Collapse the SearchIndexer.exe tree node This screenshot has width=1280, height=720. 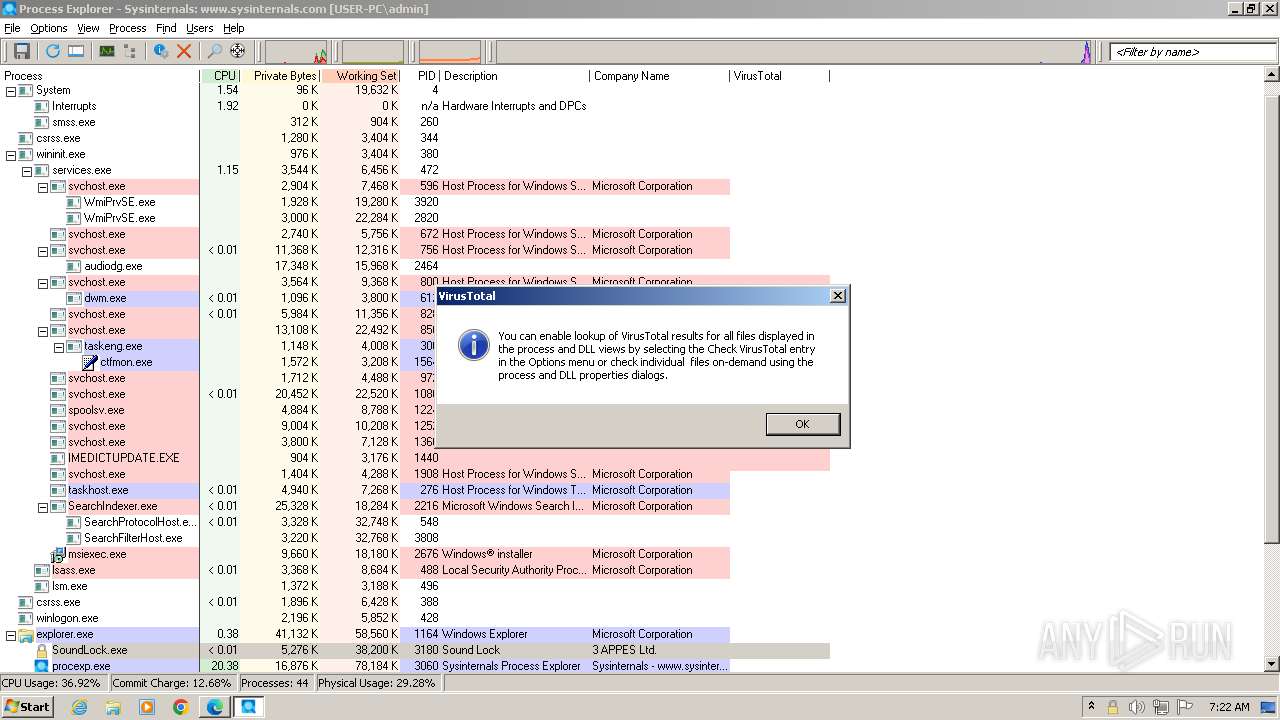pyautogui.click(x=43, y=506)
